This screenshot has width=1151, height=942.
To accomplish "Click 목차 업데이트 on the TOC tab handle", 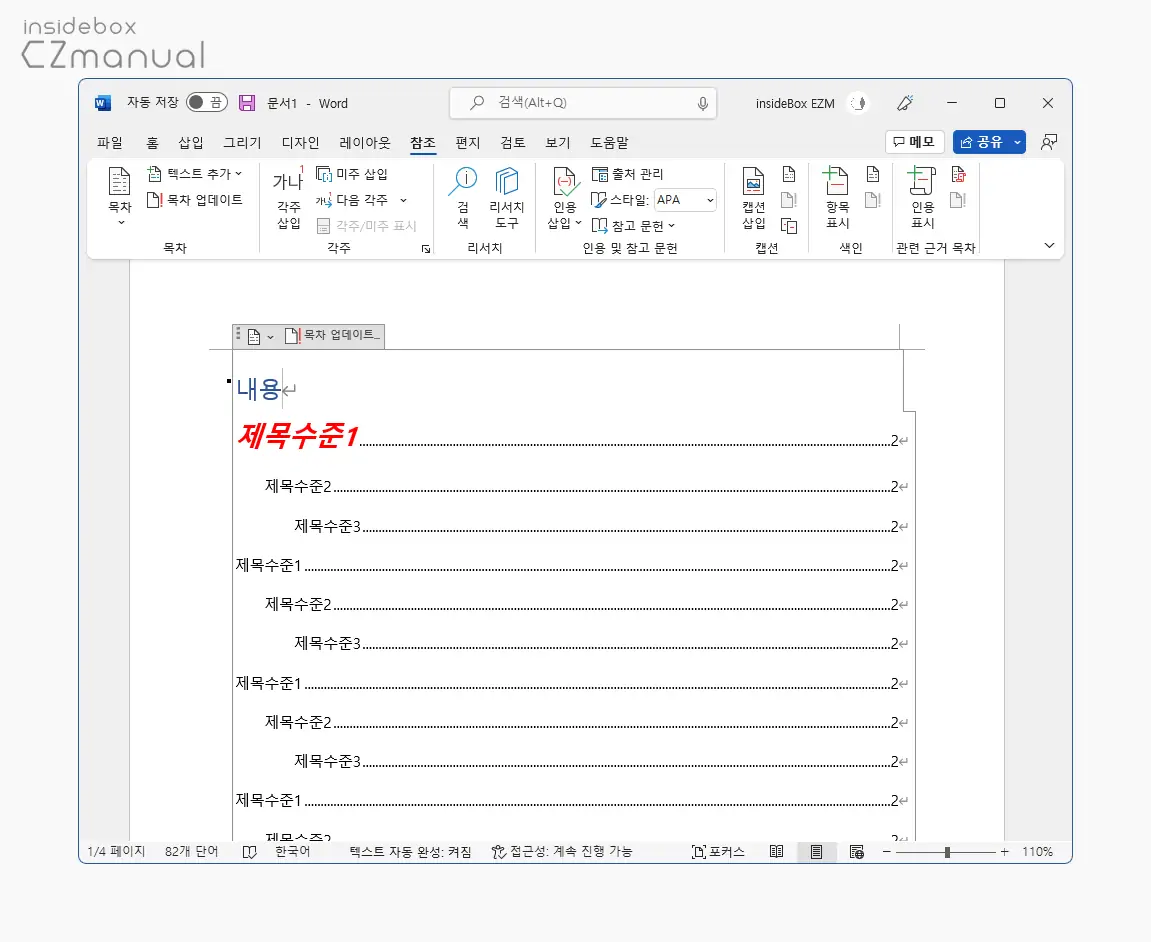I will [333, 336].
